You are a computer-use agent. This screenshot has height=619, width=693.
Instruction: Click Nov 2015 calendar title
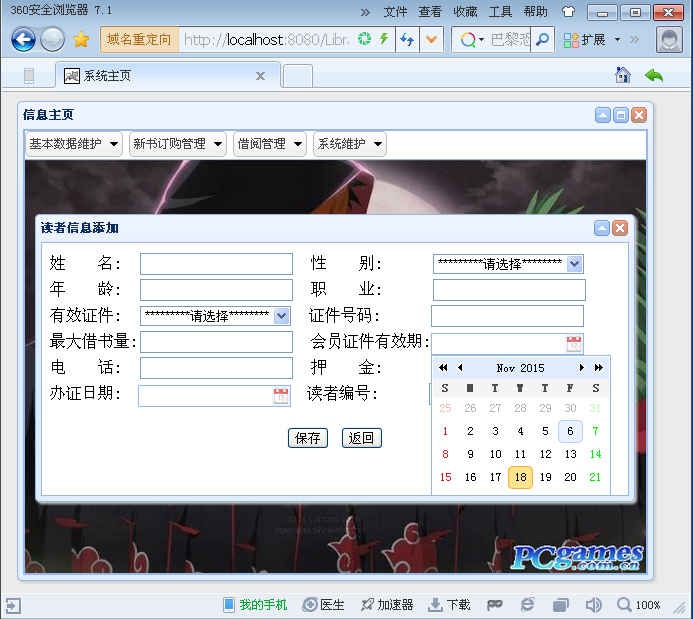pyautogui.click(x=521, y=368)
